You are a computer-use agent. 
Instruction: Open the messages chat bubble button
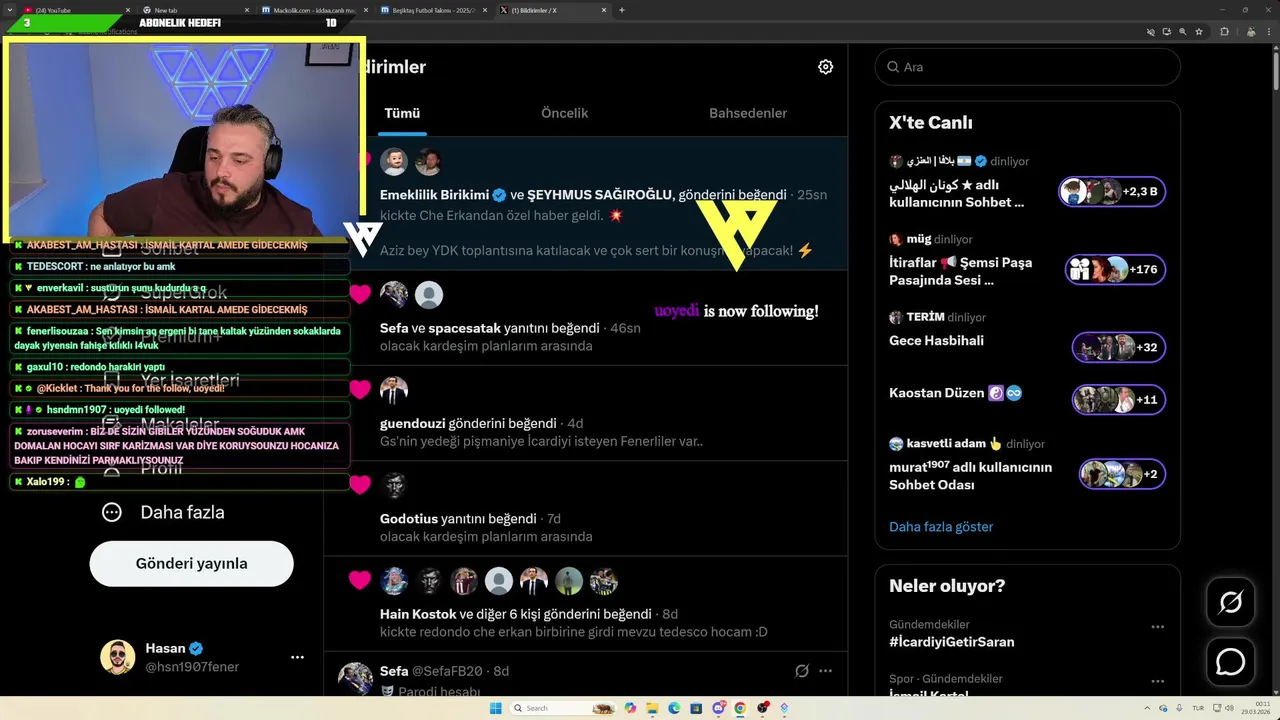1230,662
